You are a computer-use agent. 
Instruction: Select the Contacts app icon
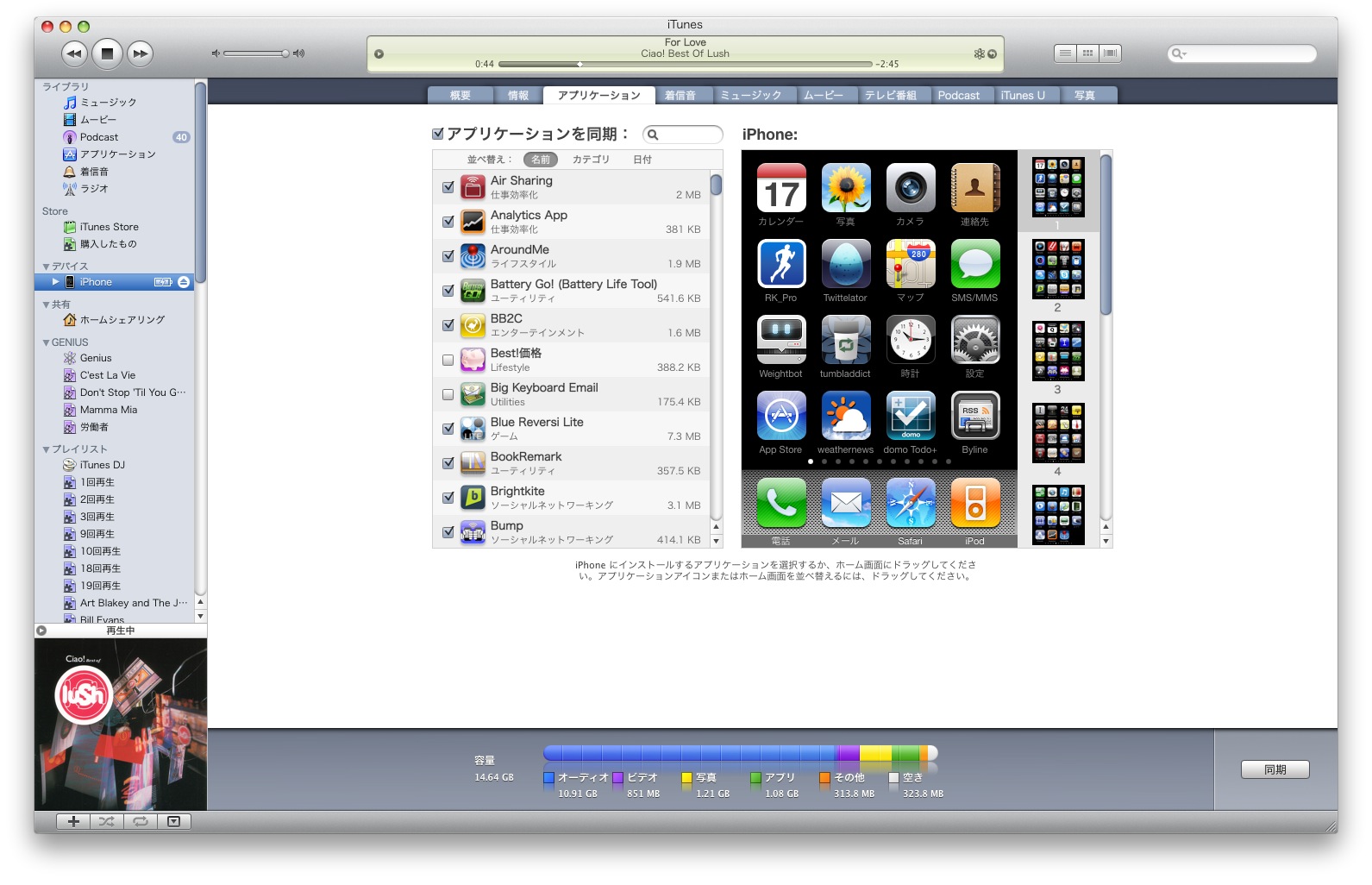pos(975,187)
